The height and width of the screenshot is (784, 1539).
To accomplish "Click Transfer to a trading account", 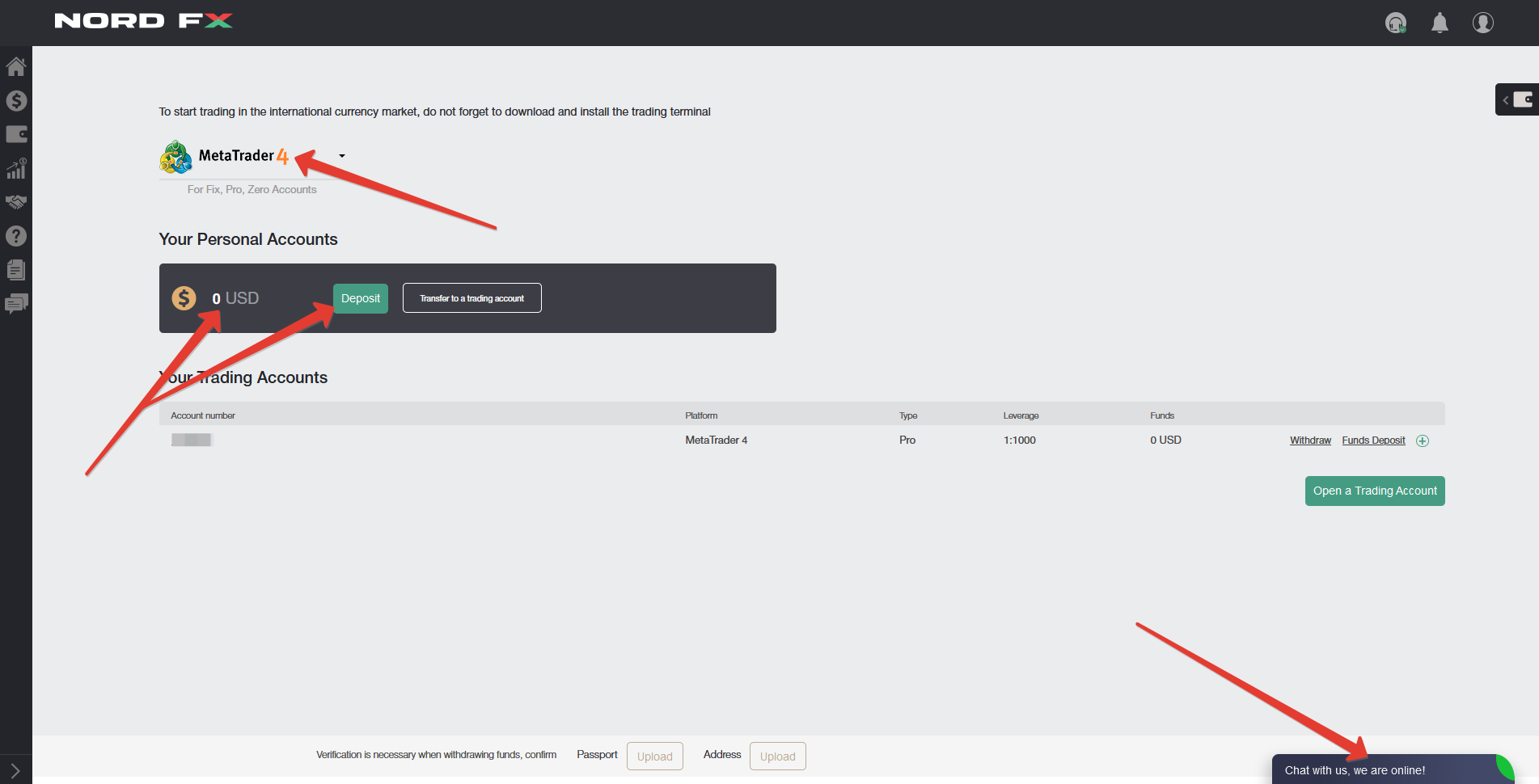I will [x=472, y=298].
